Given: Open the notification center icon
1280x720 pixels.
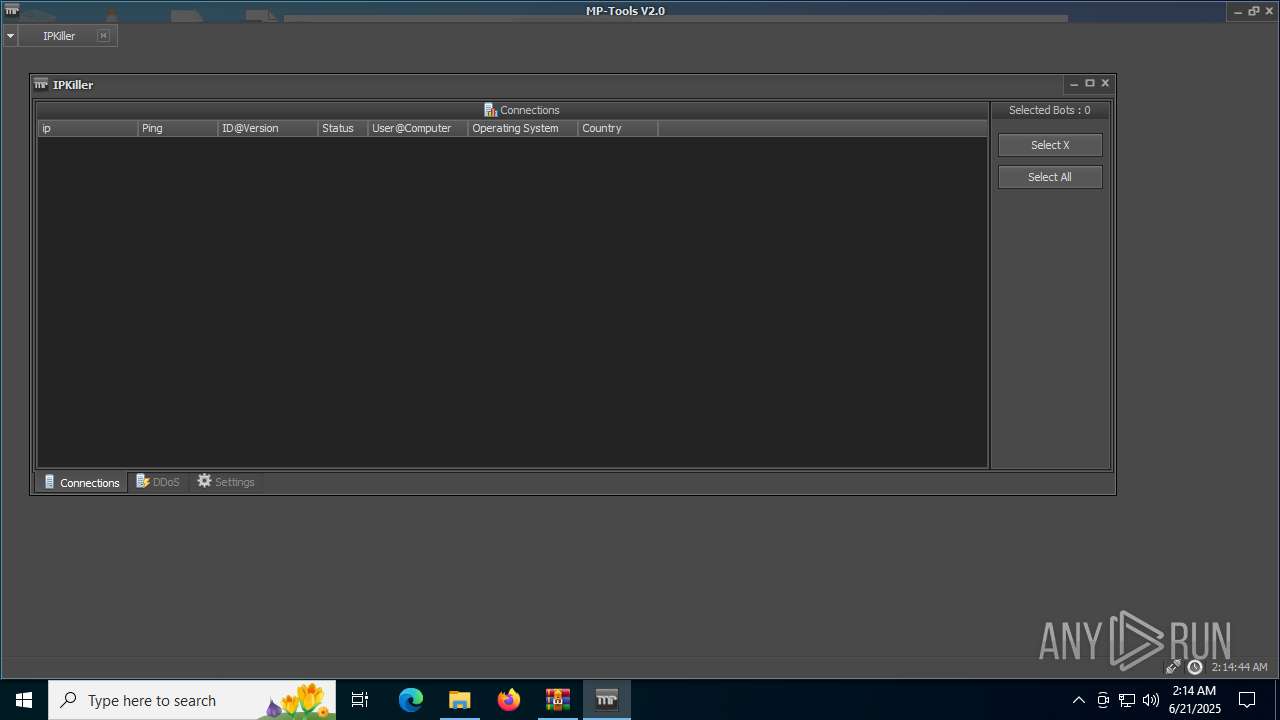Looking at the screenshot, I should click(x=1247, y=700).
